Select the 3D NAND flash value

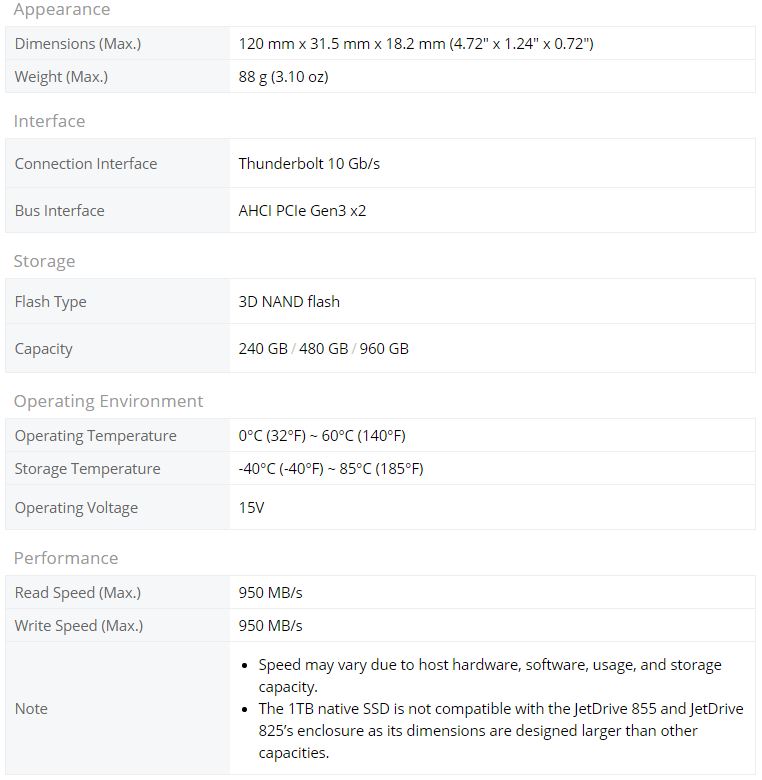click(289, 302)
